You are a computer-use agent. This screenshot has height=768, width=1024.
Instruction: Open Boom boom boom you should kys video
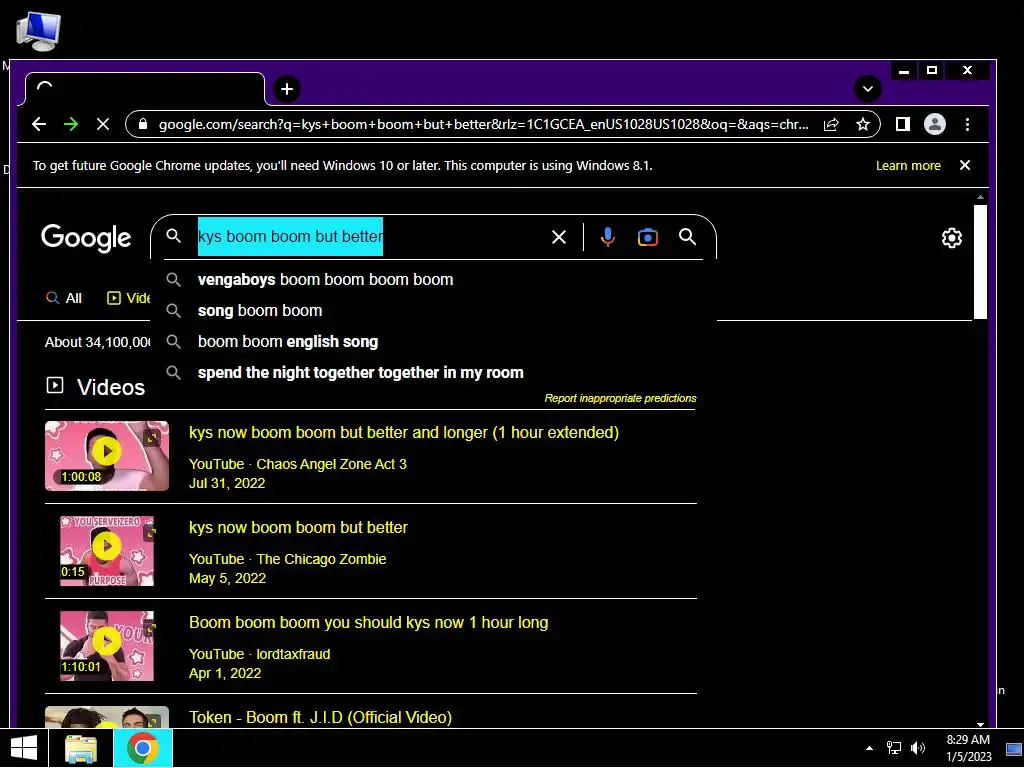(x=368, y=623)
